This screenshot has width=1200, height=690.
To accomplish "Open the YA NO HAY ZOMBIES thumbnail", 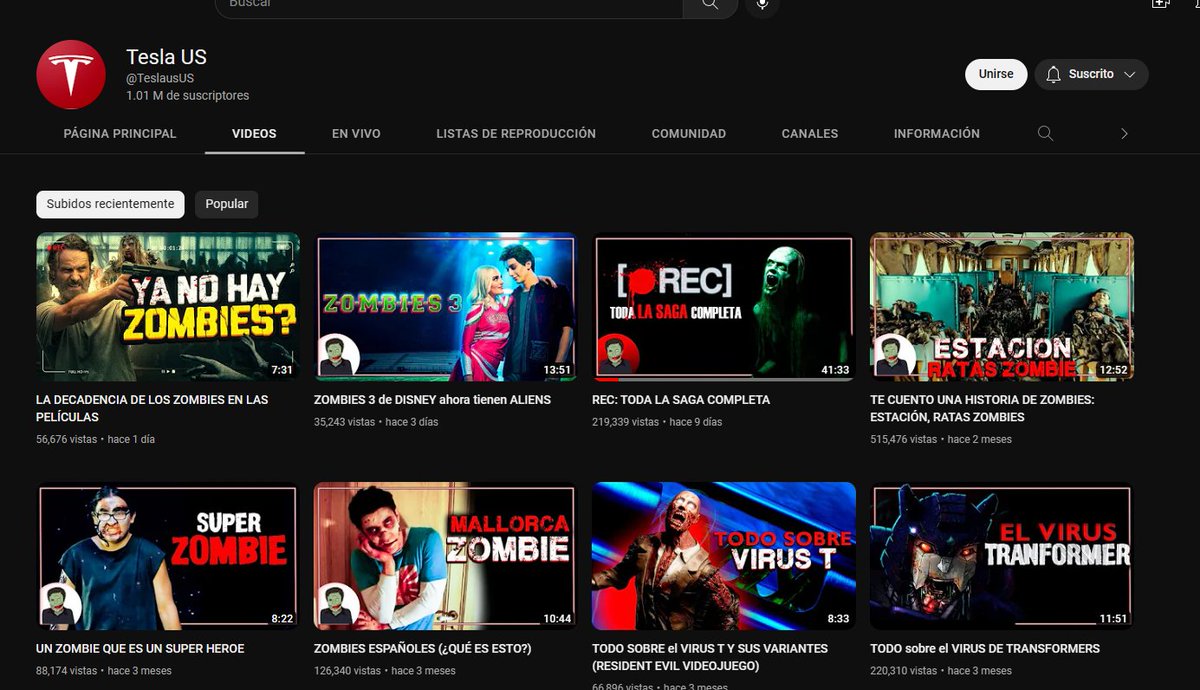I will (168, 307).
